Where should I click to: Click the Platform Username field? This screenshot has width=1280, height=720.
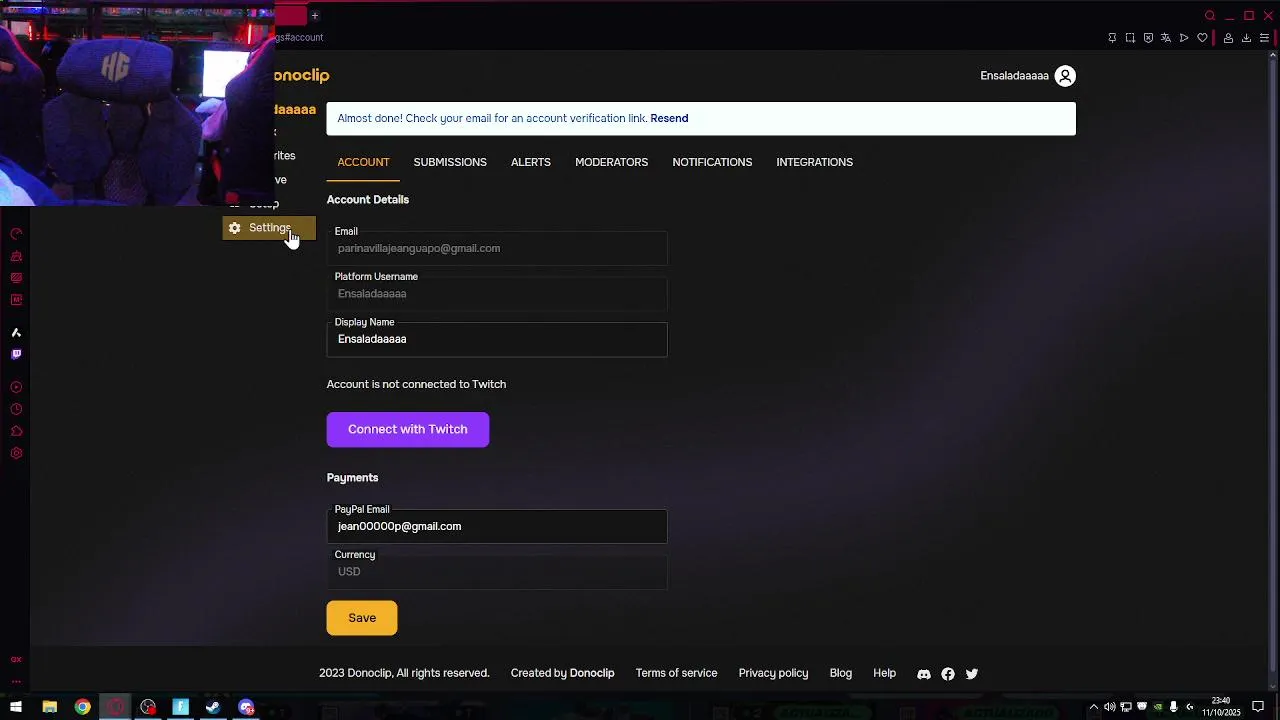click(x=497, y=294)
